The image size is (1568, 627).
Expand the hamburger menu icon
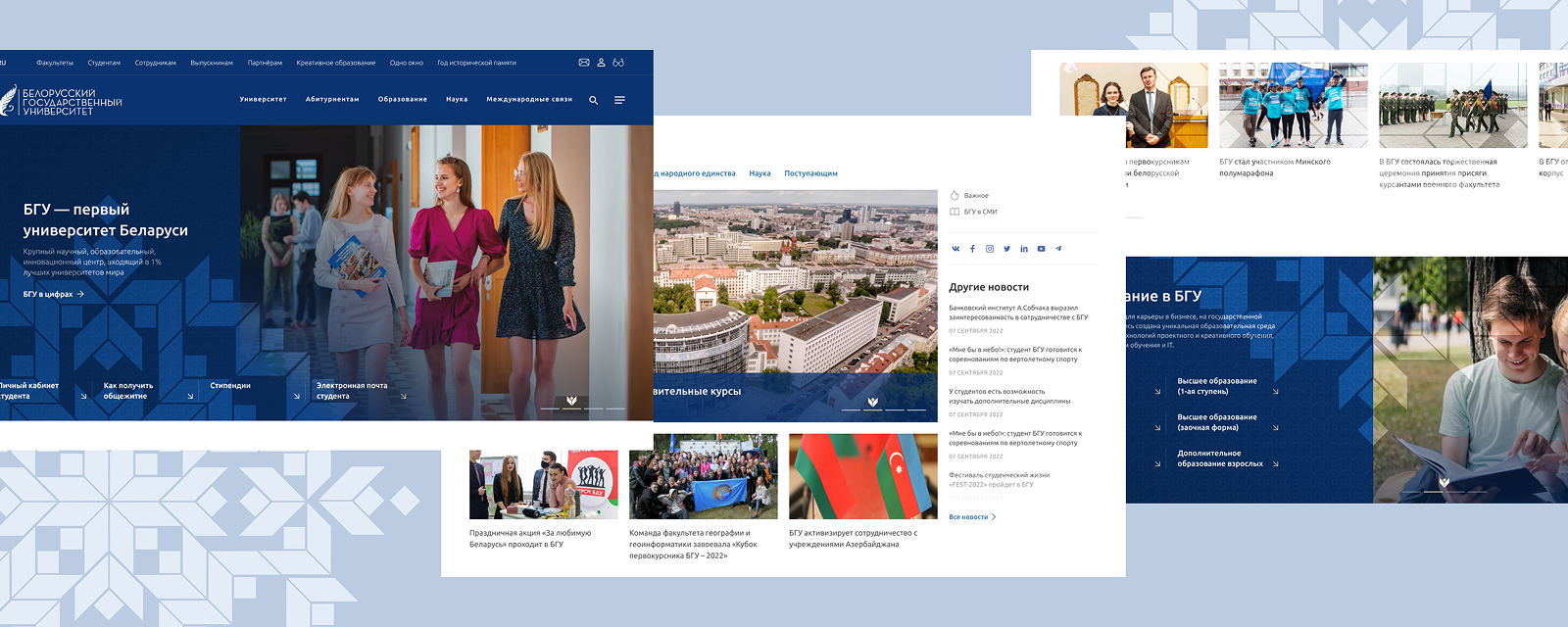click(619, 100)
